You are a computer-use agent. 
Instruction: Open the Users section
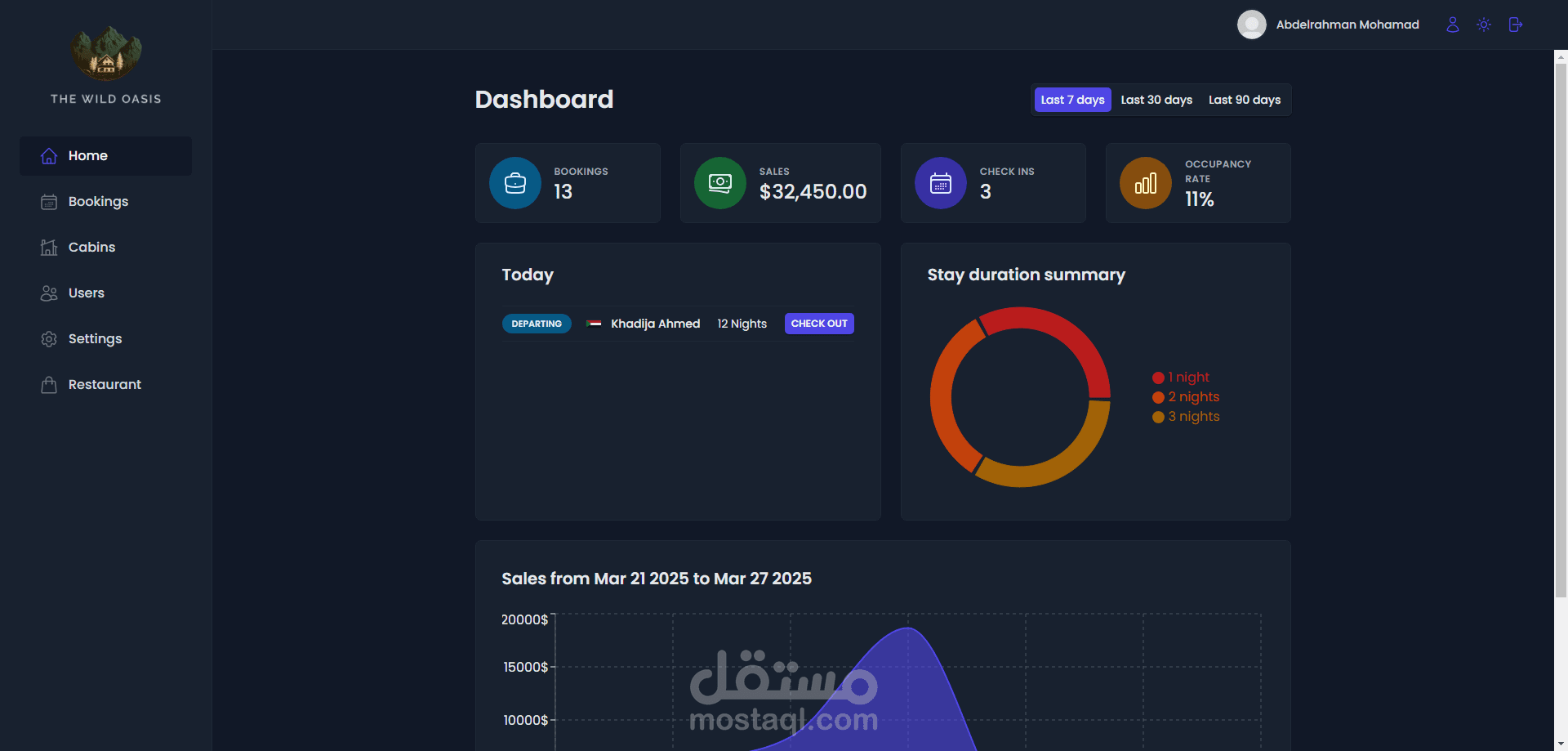coord(106,293)
